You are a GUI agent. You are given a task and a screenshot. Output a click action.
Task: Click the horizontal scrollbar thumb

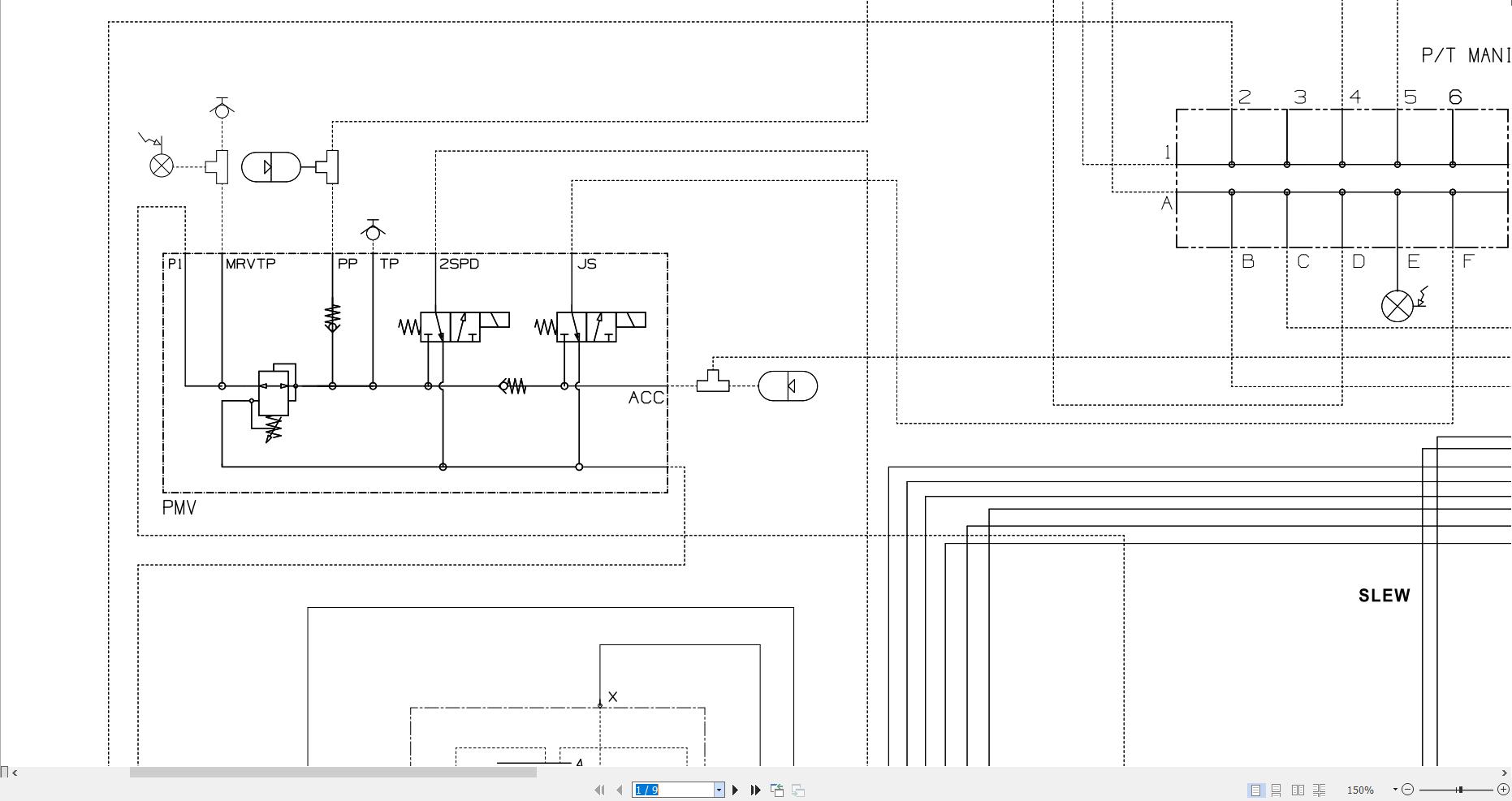(333, 773)
